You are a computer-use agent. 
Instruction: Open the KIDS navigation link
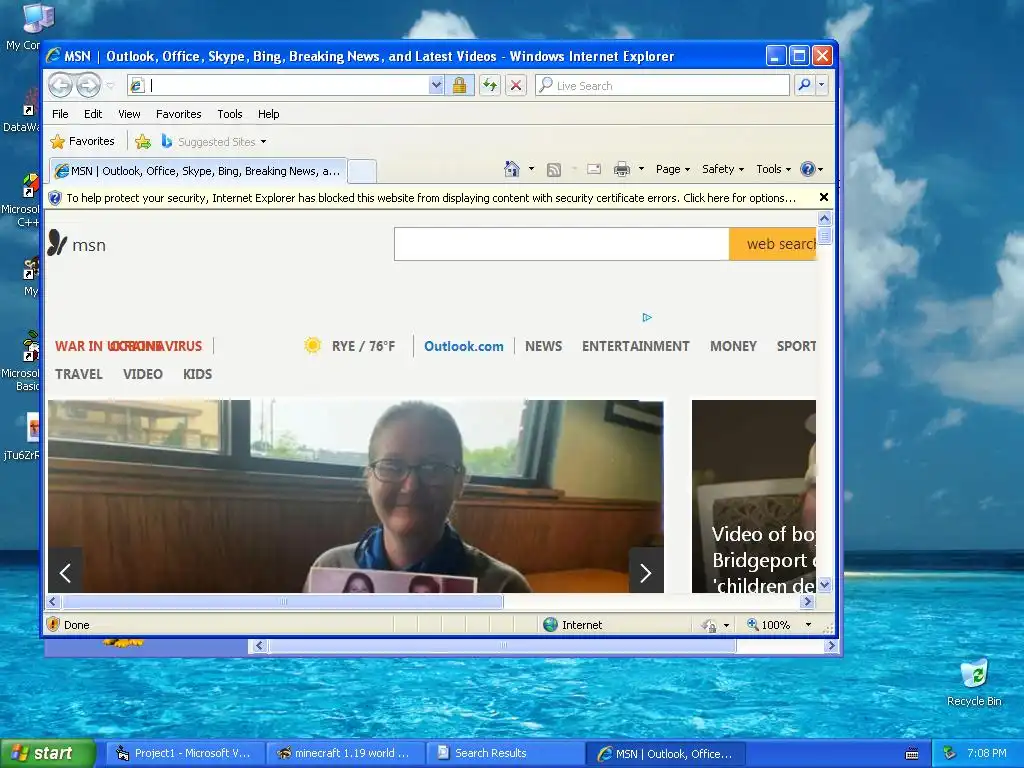(x=197, y=374)
